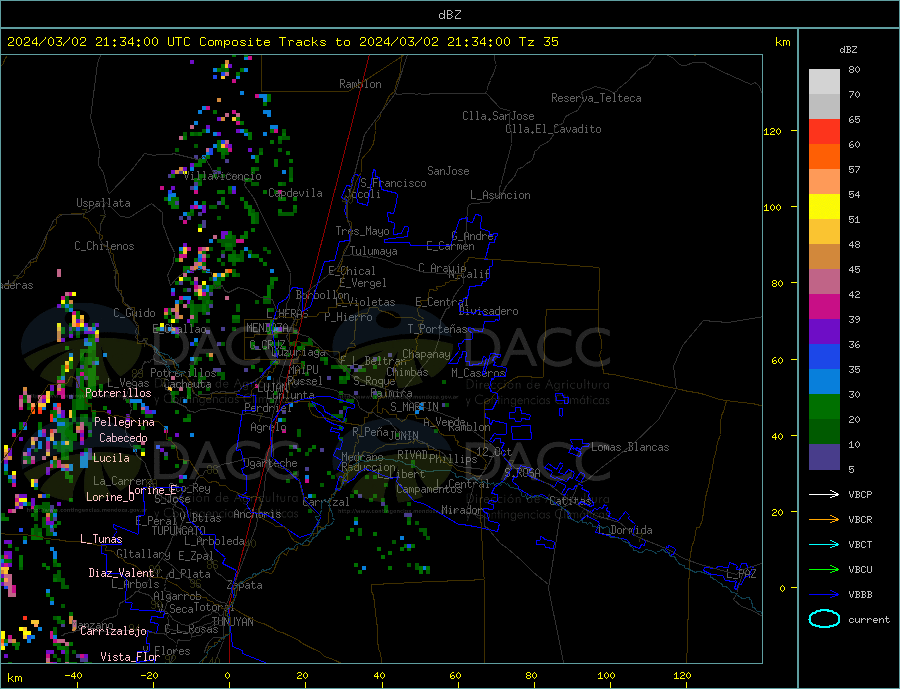Choose the light blue 30–35 dBZ swatch

tap(824, 382)
